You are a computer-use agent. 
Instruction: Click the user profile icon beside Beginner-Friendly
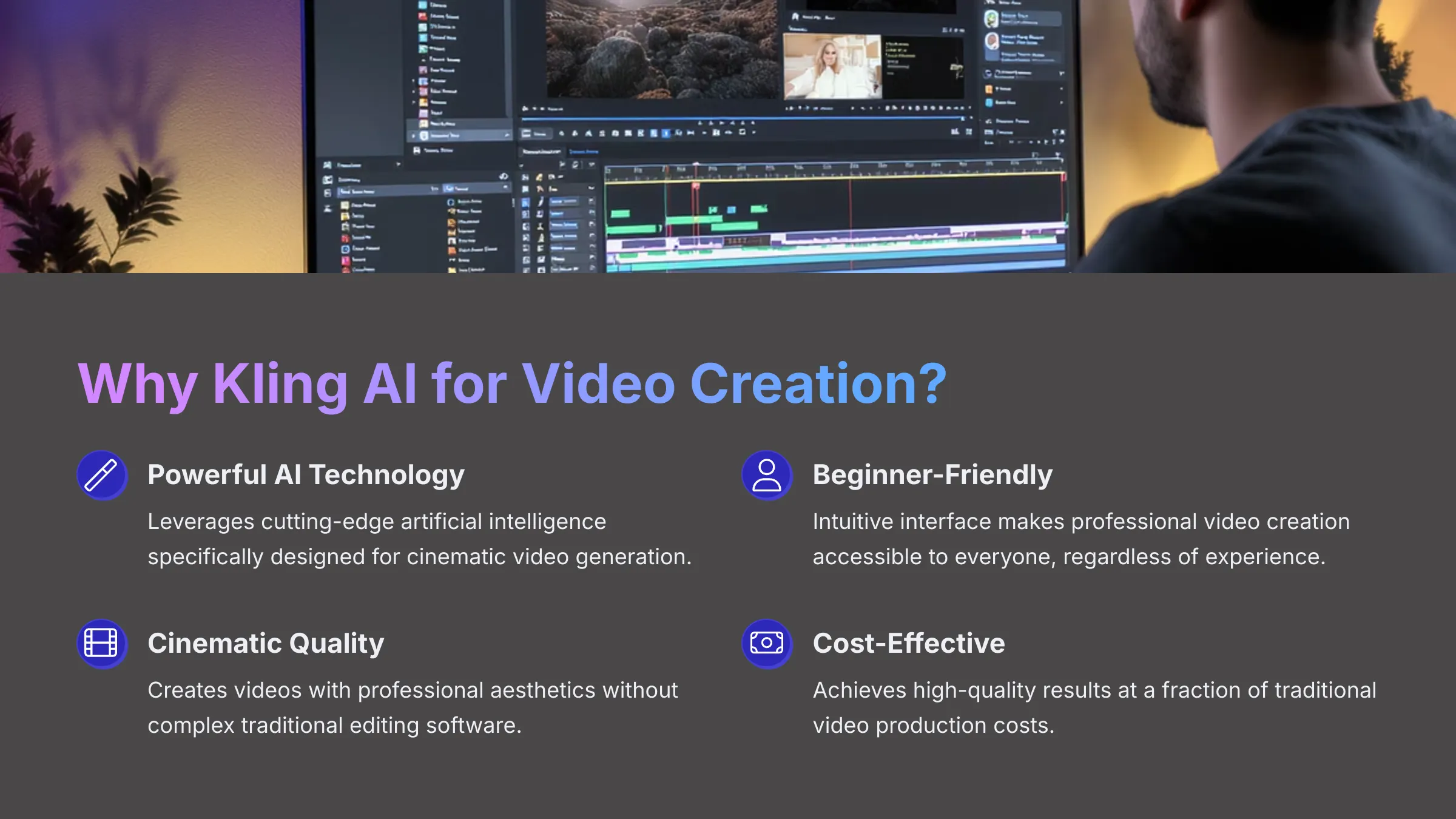point(767,475)
